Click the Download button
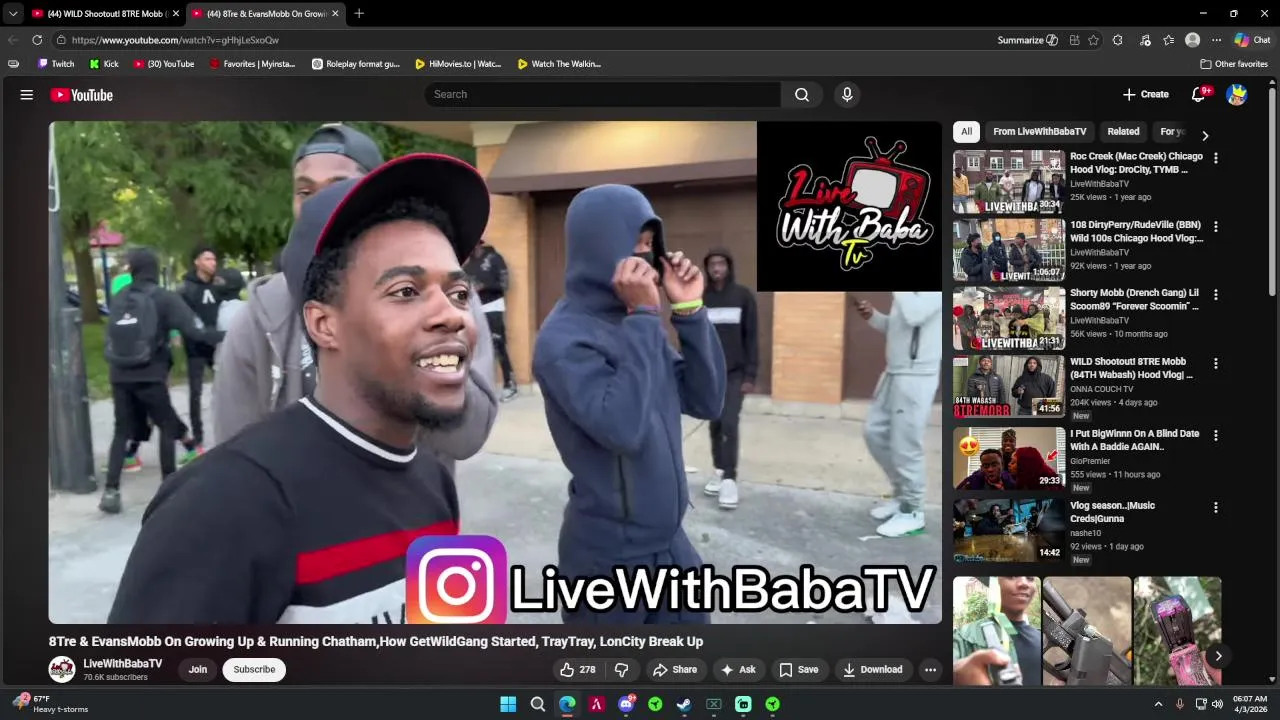Viewport: 1280px width, 720px height. click(873, 670)
